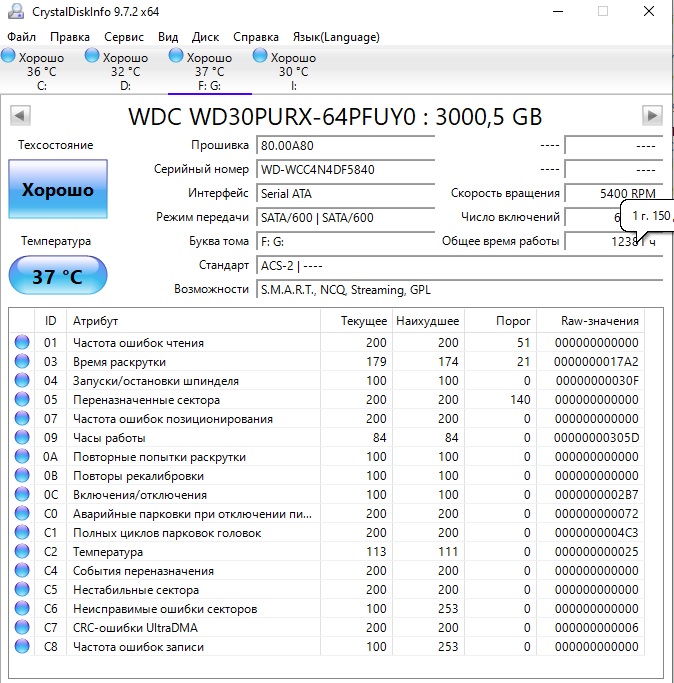Select row Полных циклов парковок головок
674x683 pixels.
(327, 532)
